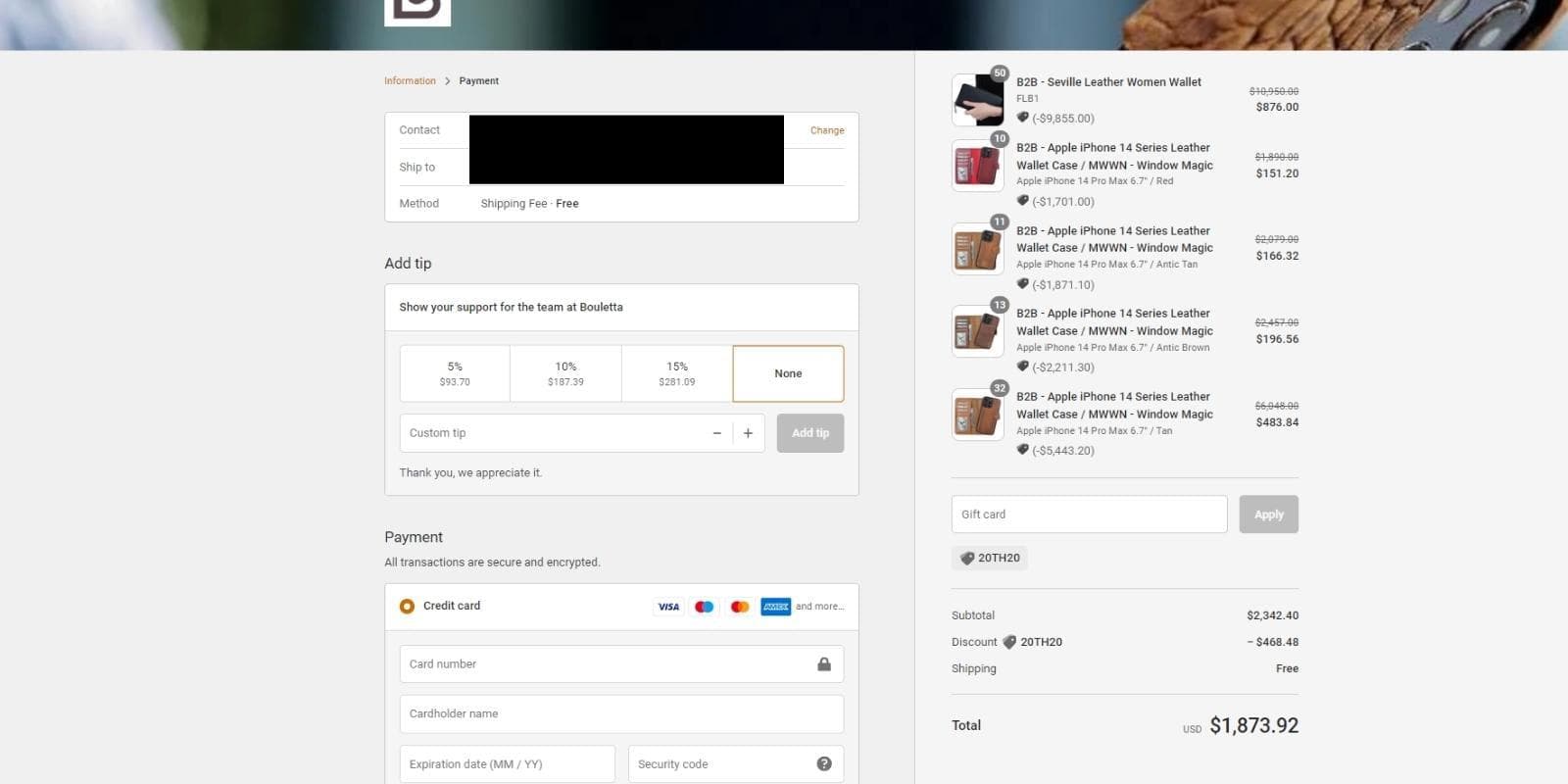Screen dimensions: 1568x784
Task: Click 'and more...' card brands text
Action: (x=819, y=607)
